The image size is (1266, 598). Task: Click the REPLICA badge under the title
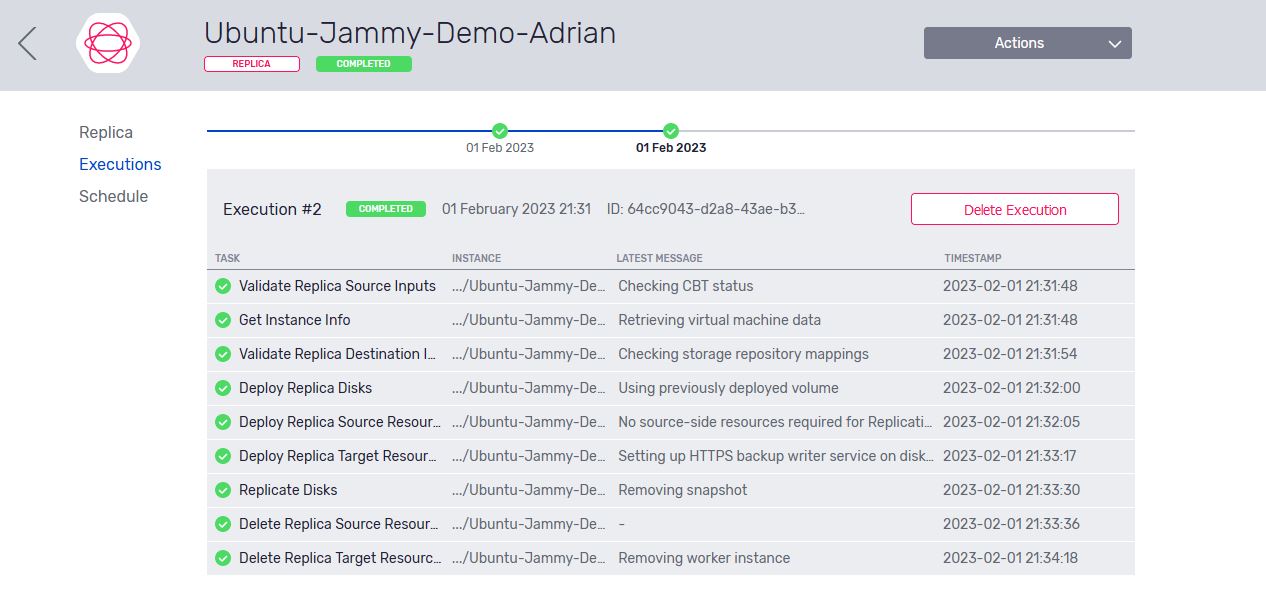point(252,63)
